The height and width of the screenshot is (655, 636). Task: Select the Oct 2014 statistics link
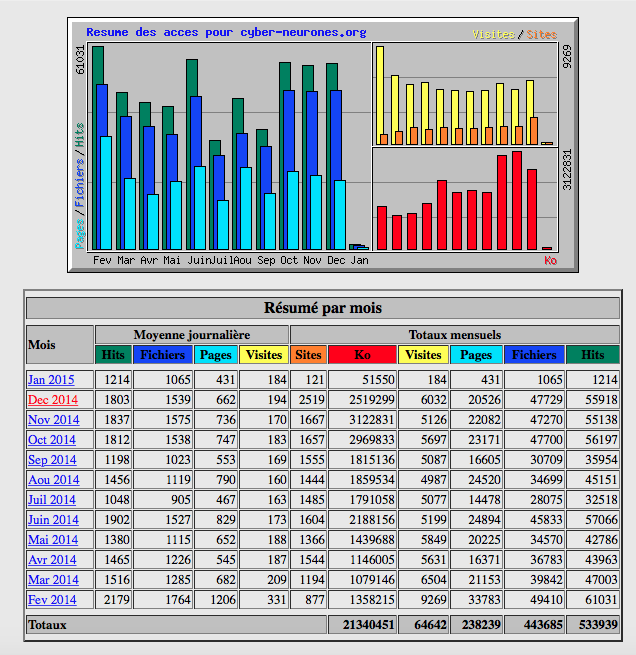pos(52,440)
